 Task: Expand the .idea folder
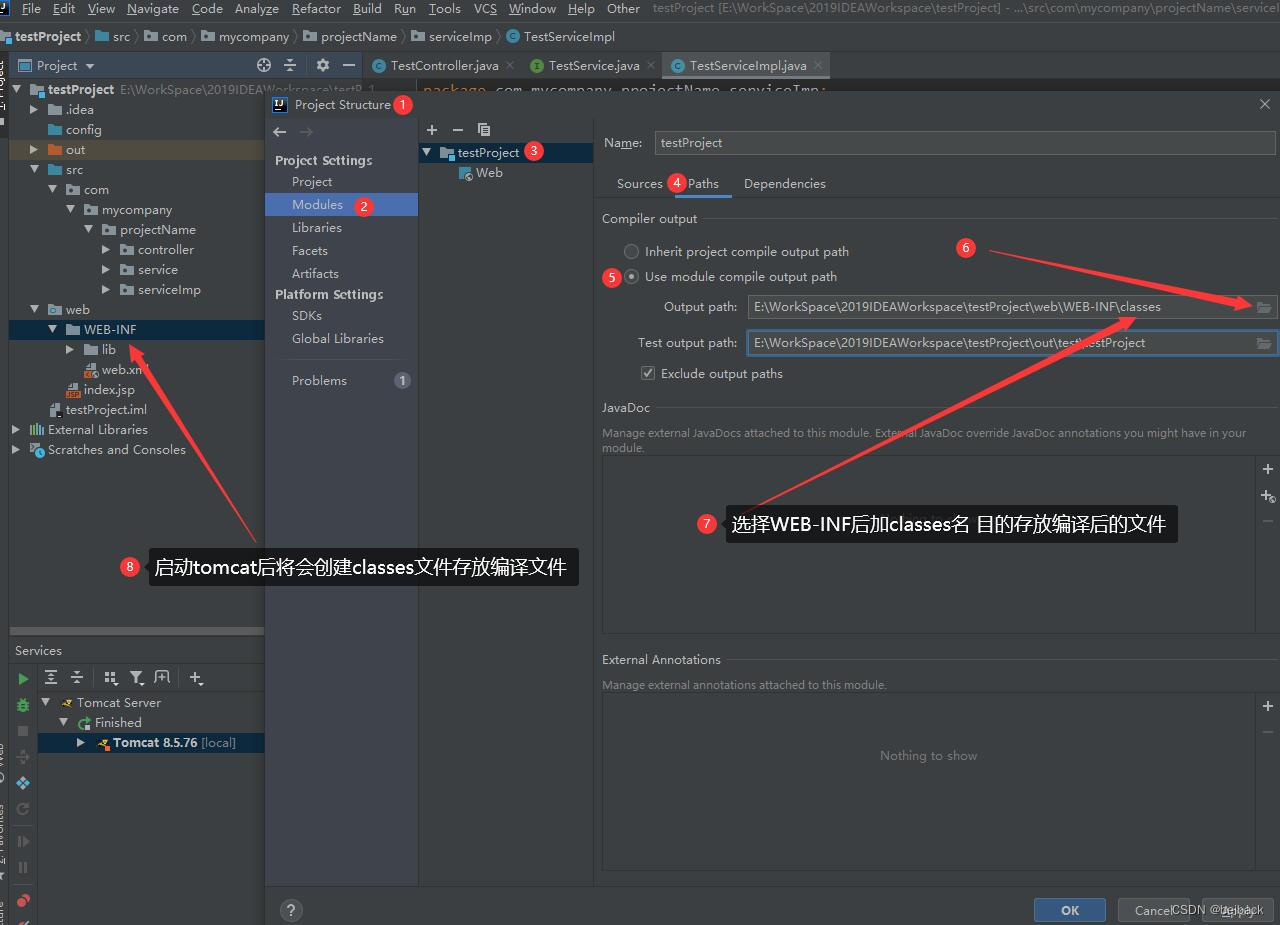click(x=35, y=110)
